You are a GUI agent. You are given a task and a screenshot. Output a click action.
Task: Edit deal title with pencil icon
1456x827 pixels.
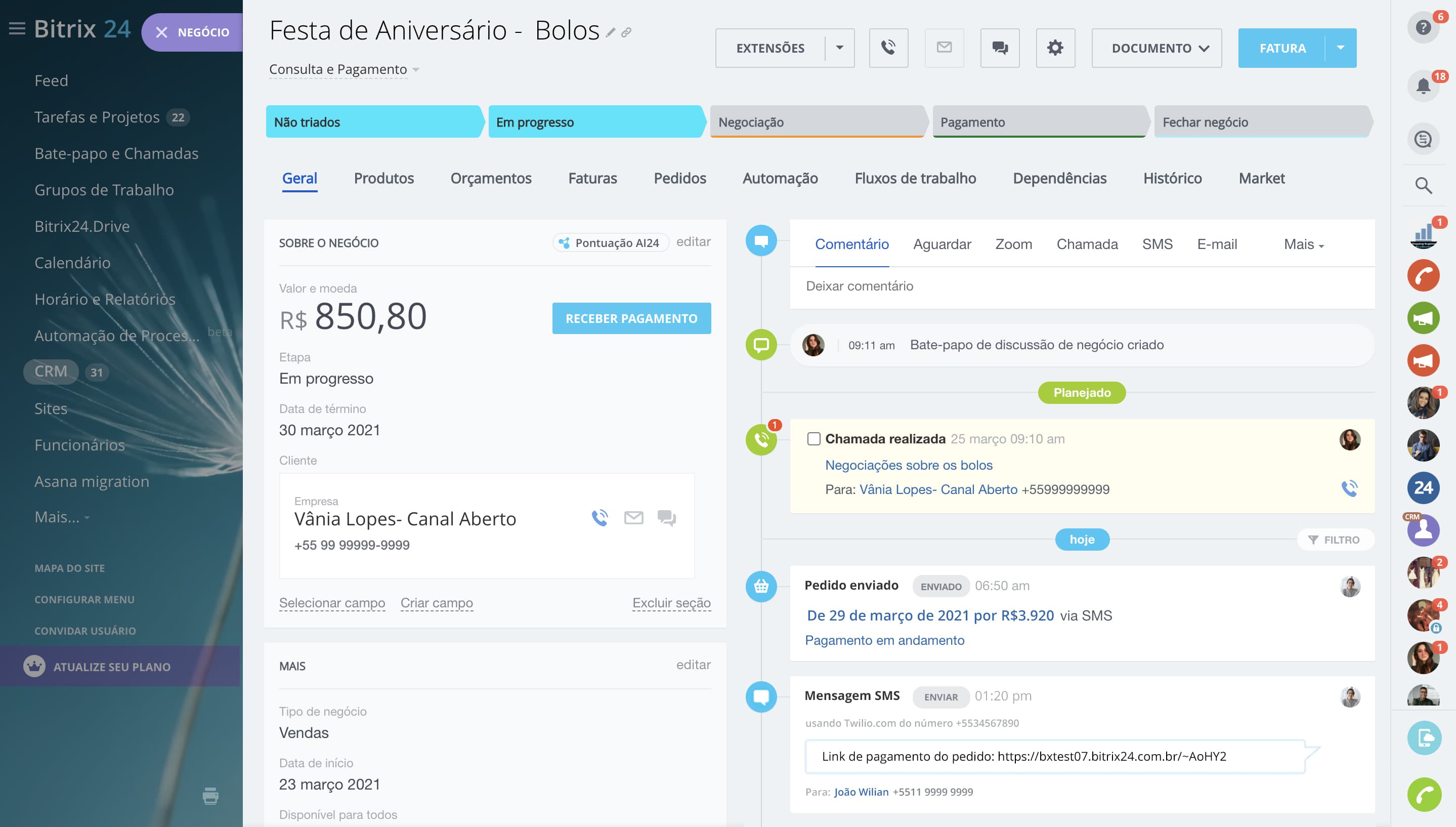pyautogui.click(x=610, y=33)
